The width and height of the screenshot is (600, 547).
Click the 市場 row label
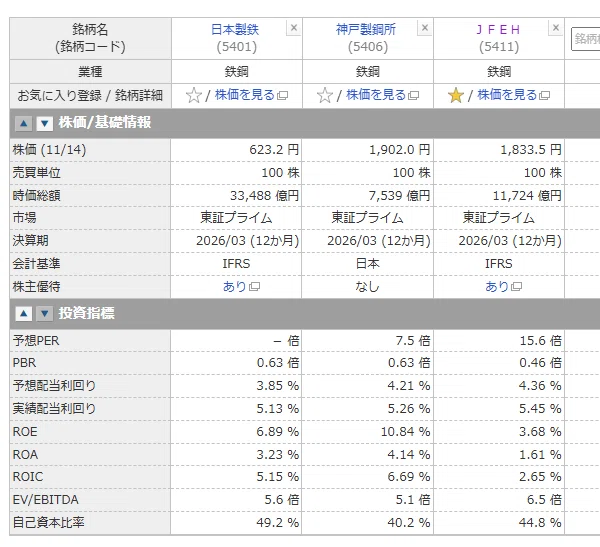24,218
